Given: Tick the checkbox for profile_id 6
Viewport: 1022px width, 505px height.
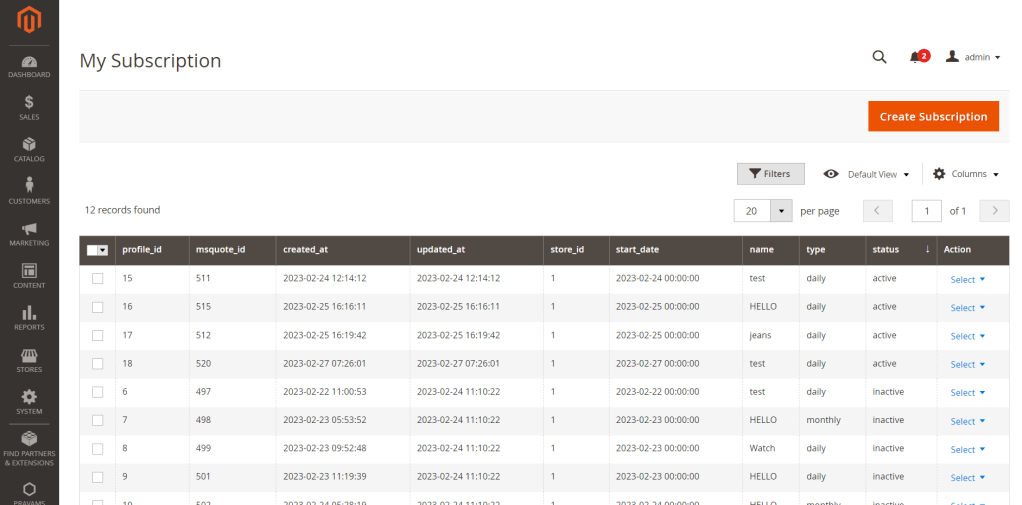Looking at the screenshot, I should 97,392.
